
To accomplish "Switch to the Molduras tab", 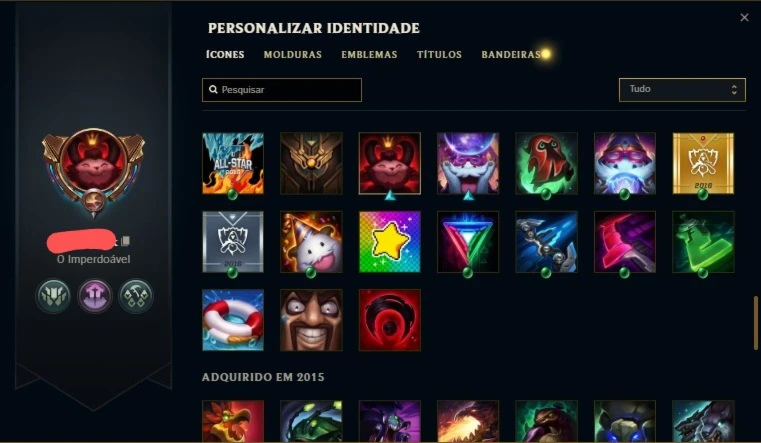I will (x=293, y=55).
